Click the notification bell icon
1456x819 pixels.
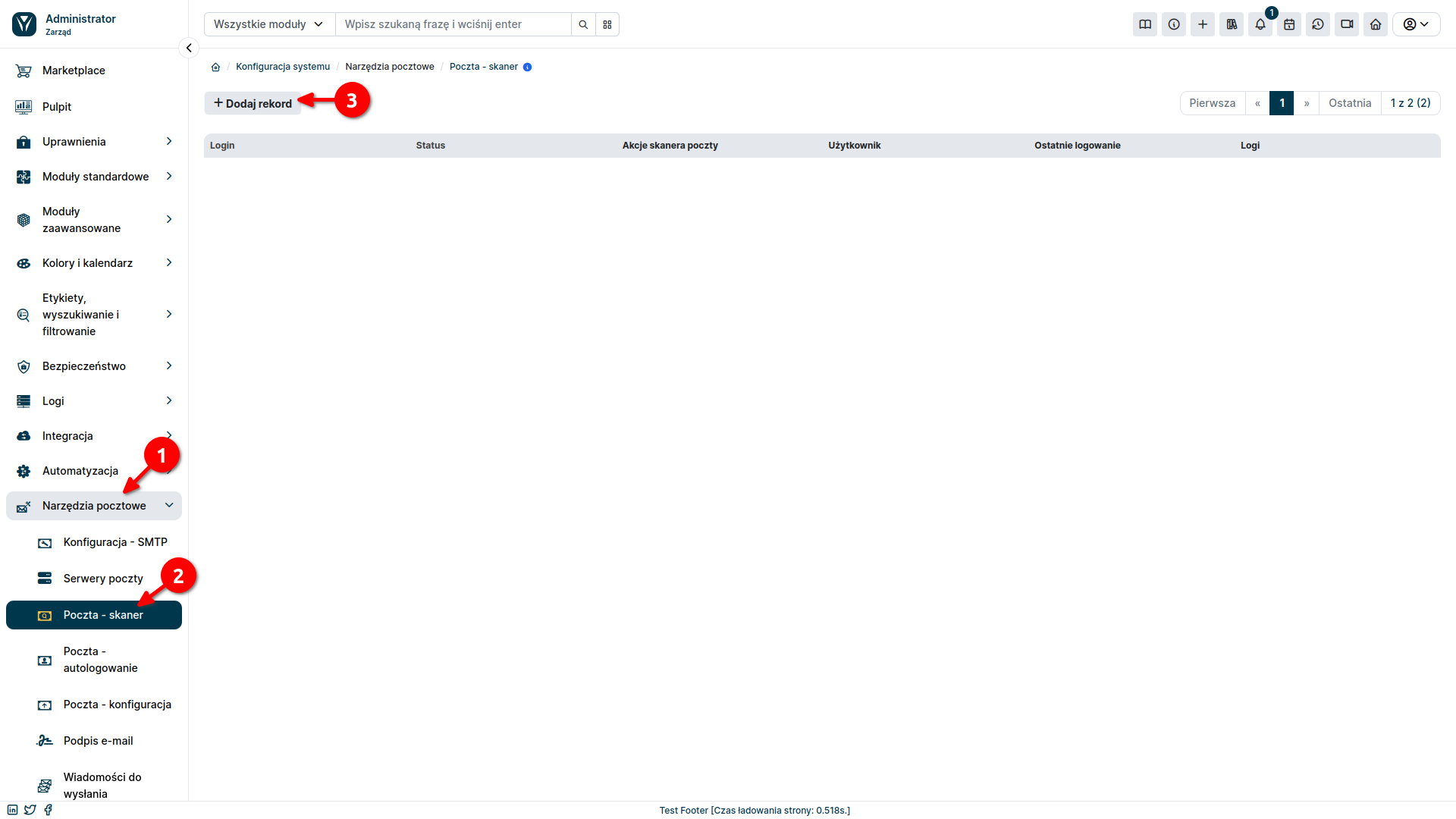(x=1261, y=24)
